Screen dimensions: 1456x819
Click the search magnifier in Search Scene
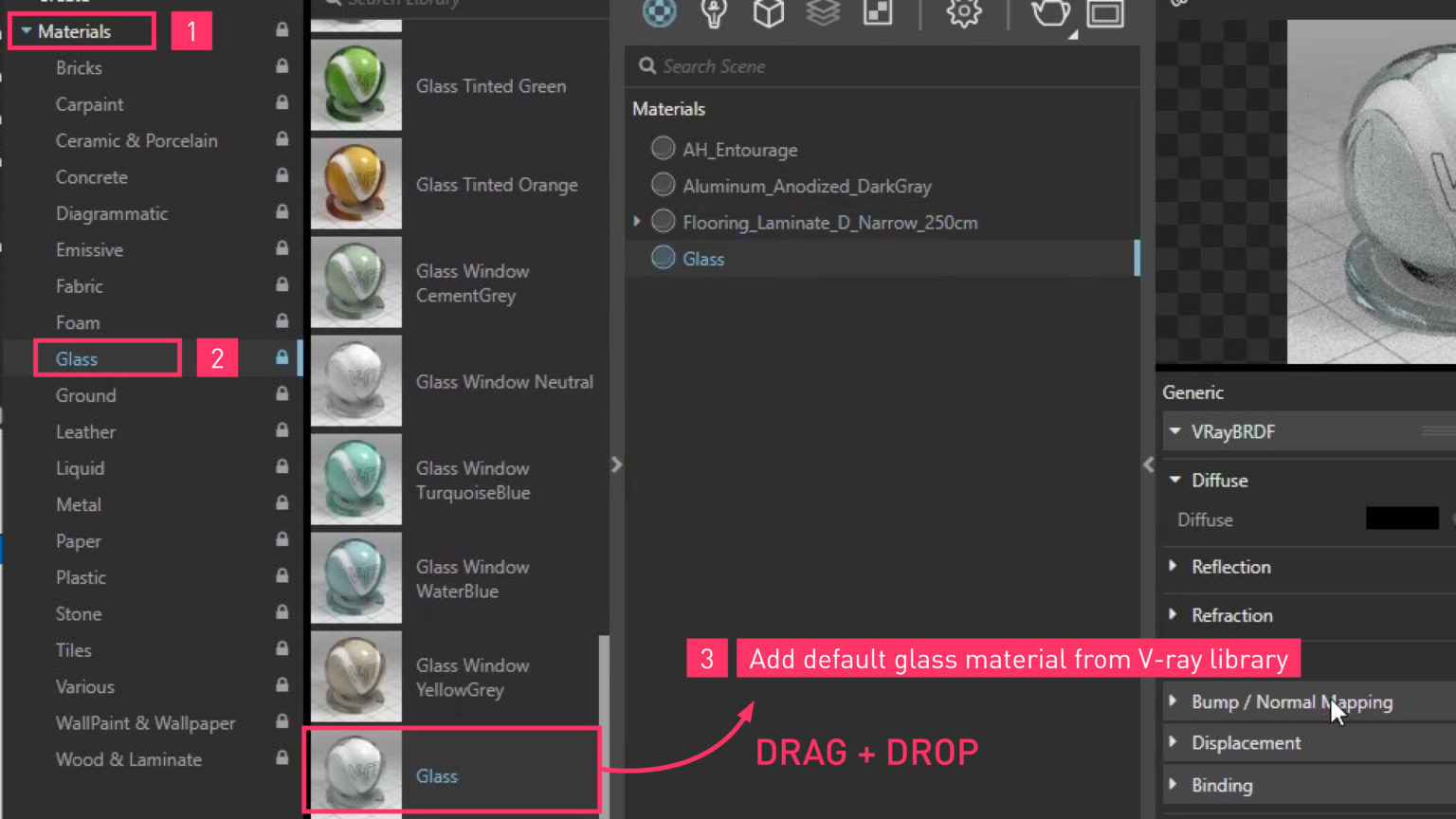tap(646, 66)
